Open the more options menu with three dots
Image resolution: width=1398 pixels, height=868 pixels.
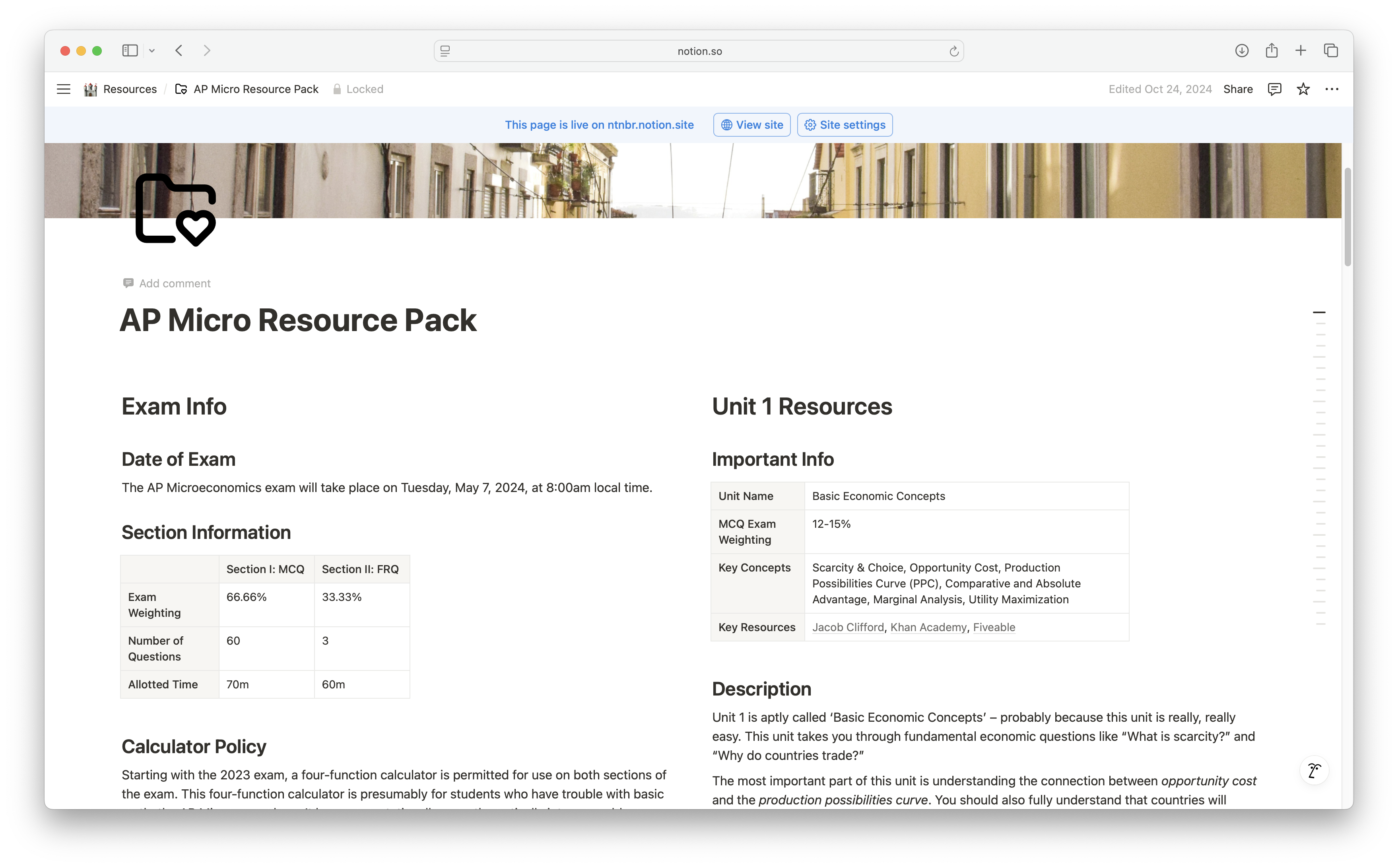(1332, 89)
